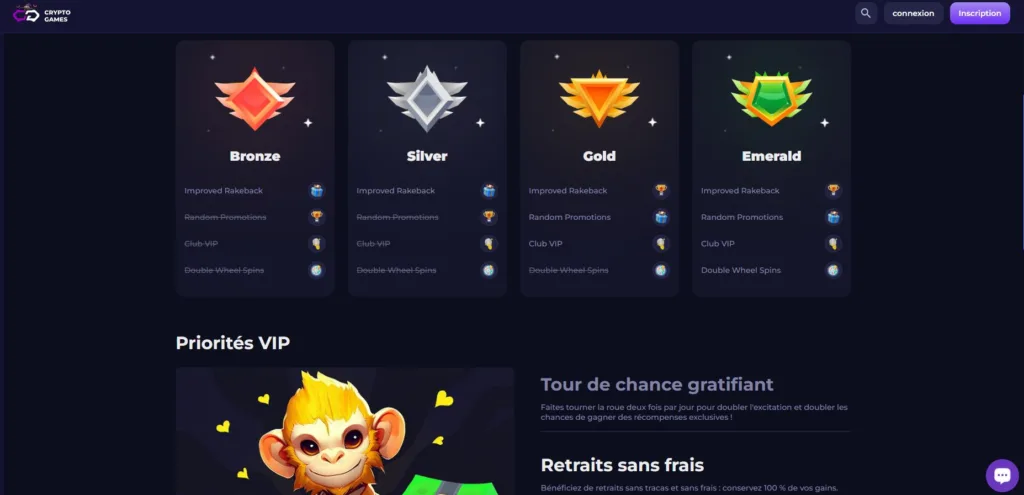The width and height of the screenshot is (1024, 495).
Task: Open the search magnifier icon
Action: [866, 13]
